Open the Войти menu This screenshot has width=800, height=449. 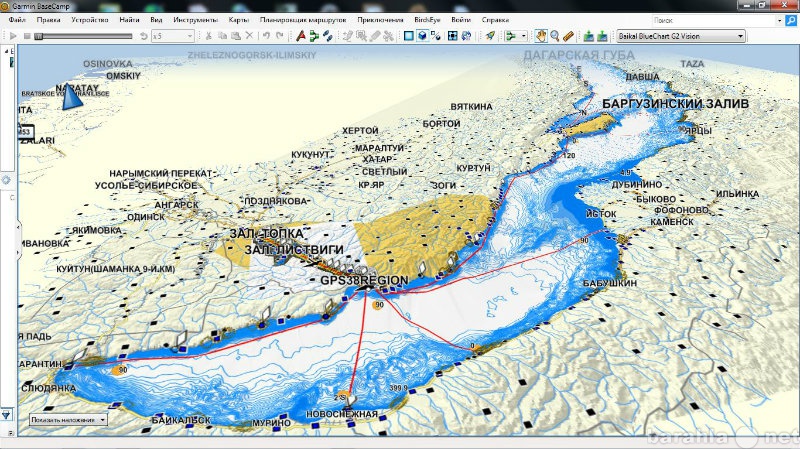coord(461,20)
